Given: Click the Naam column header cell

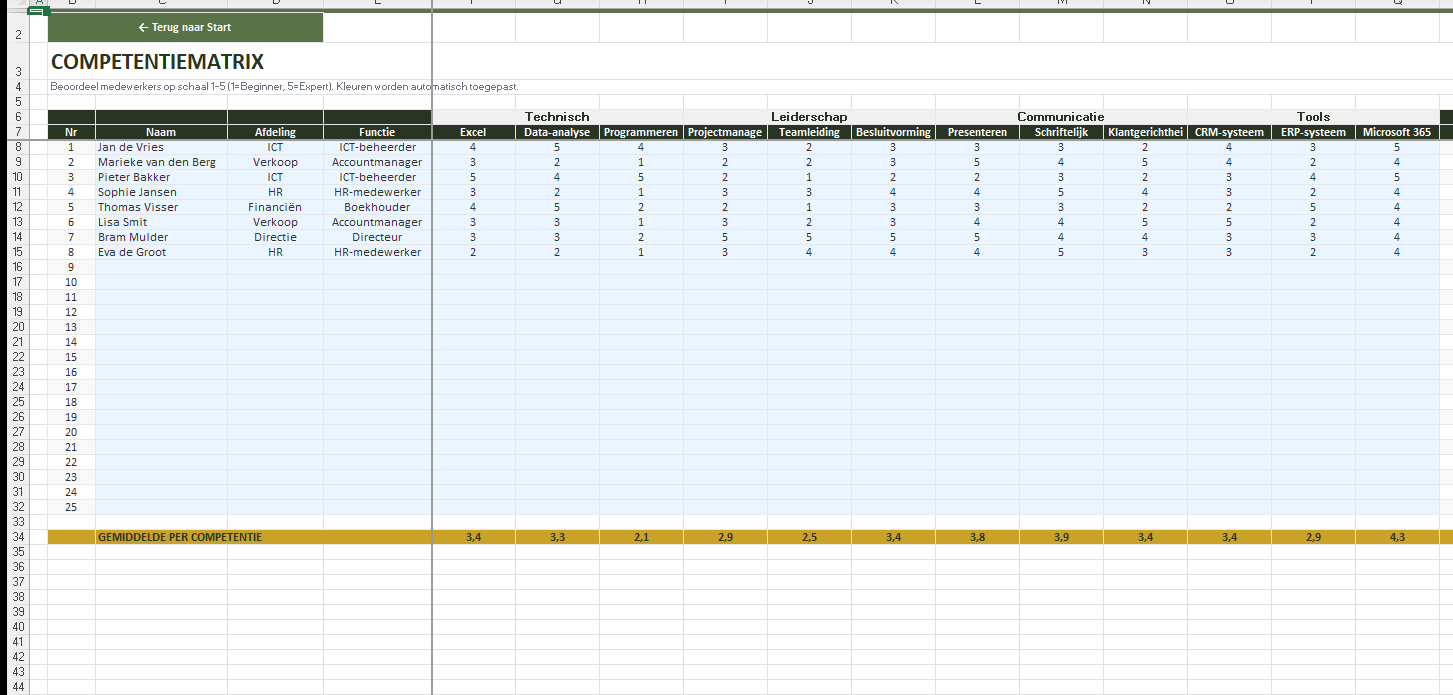Looking at the screenshot, I should click(x=161, y=132).
